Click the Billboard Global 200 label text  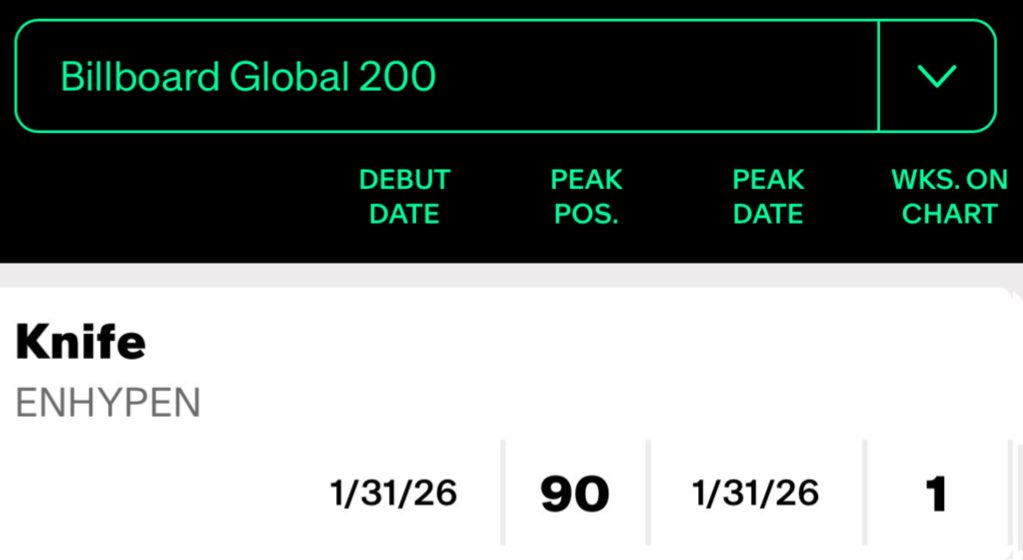[248, 76]
